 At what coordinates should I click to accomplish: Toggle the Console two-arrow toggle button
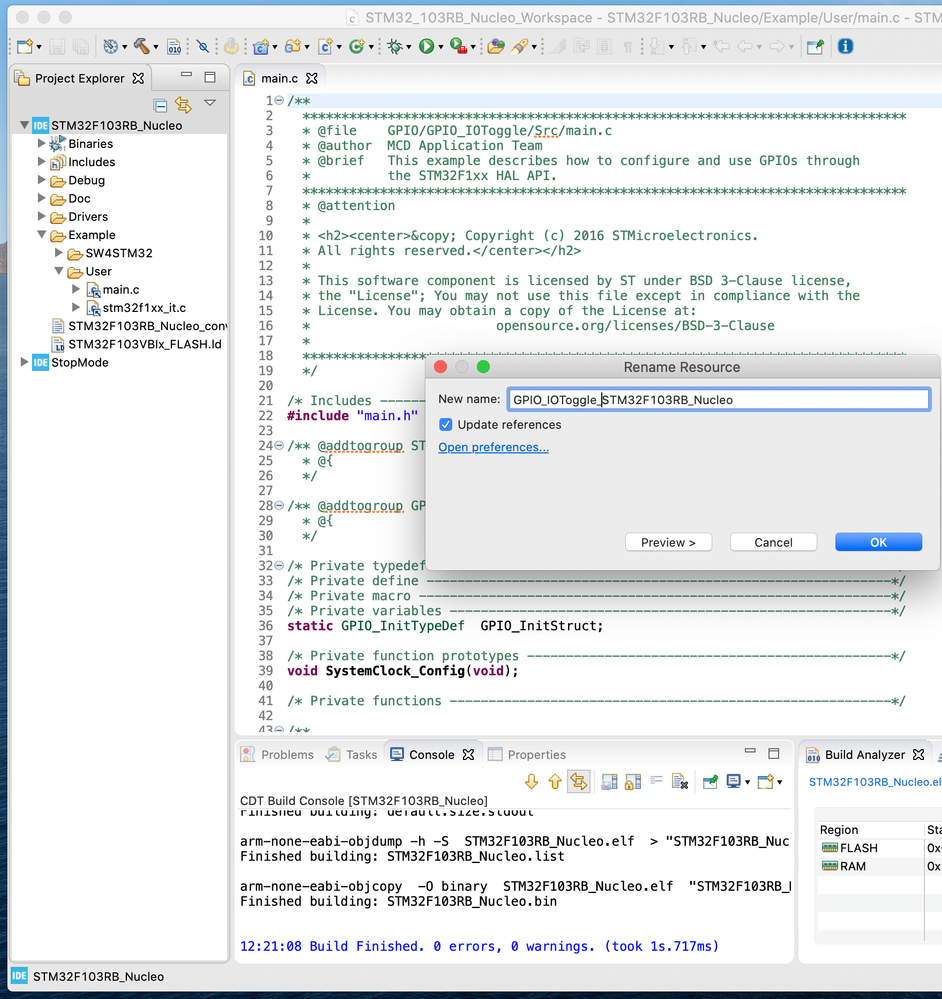tap(578, 782)
